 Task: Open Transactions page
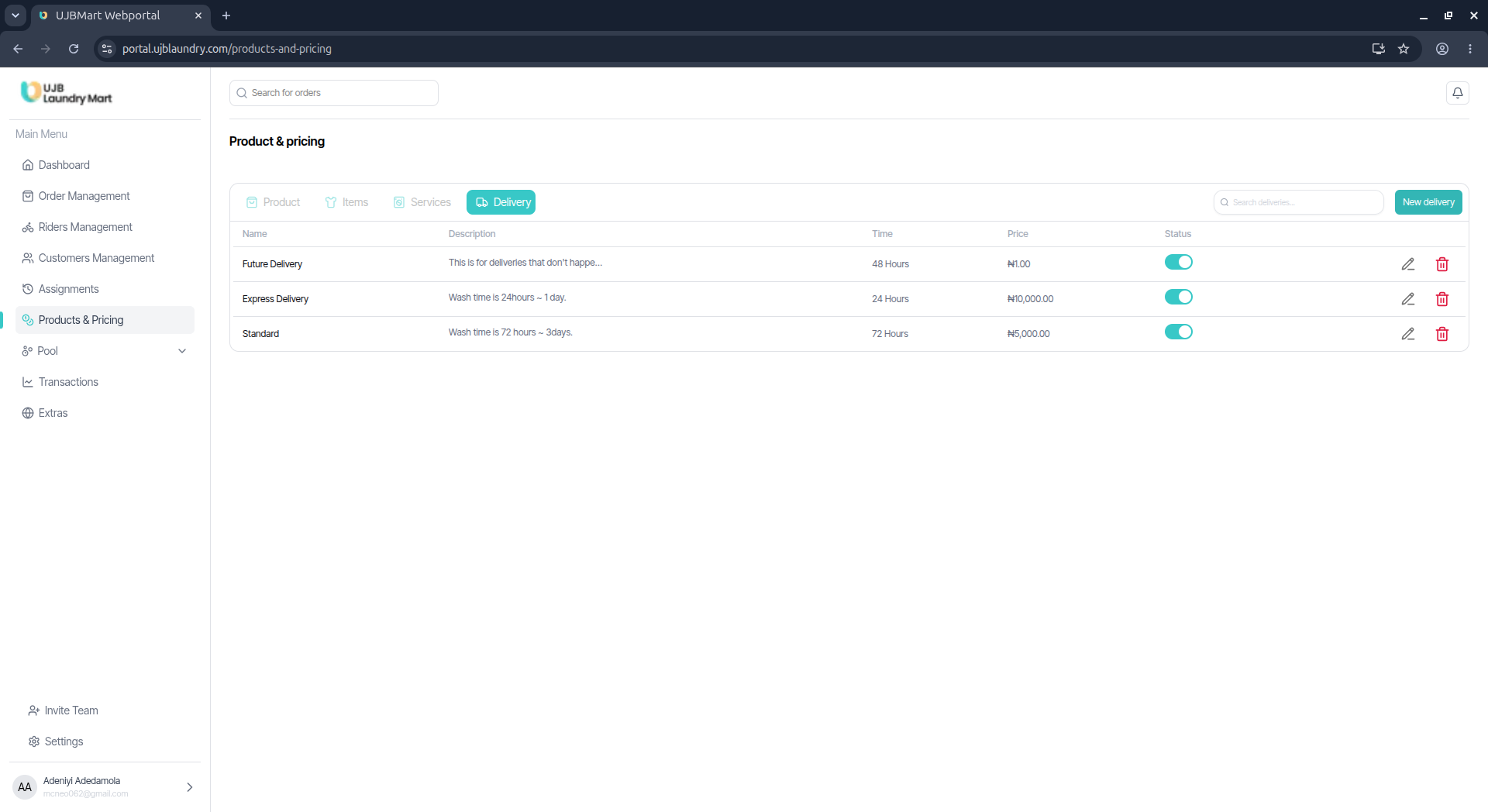click(x=105, y=382)
